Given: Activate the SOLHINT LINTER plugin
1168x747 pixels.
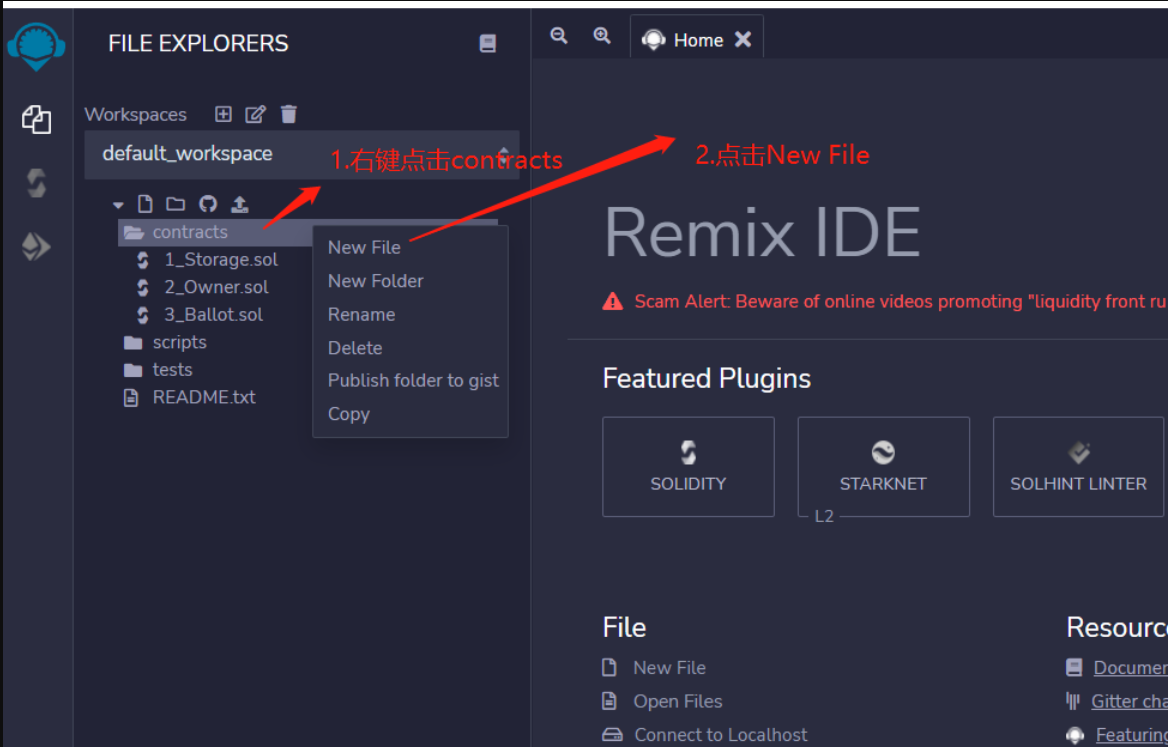Looking at the screenshot, I should point(1078,467).
